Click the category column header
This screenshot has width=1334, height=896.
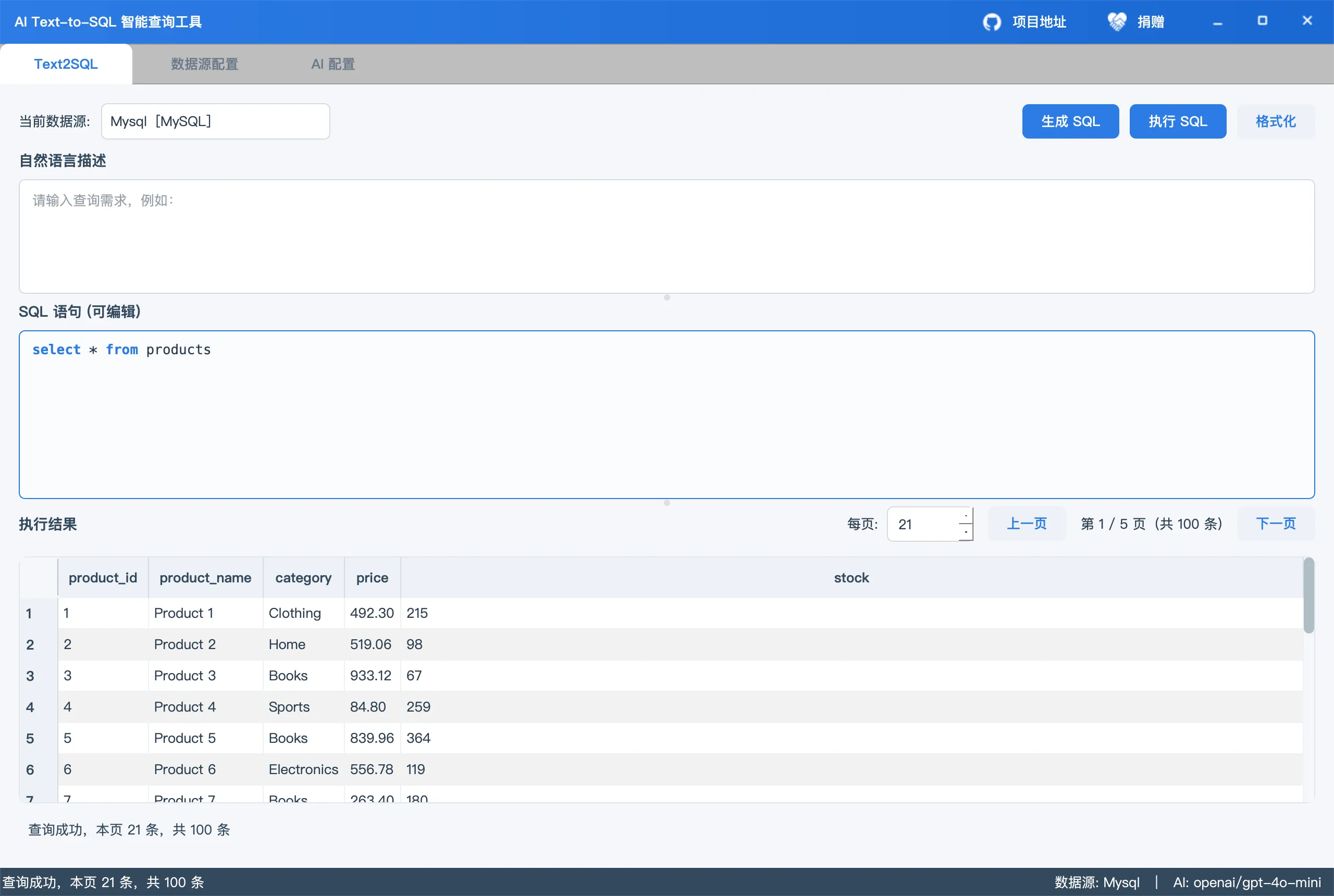coord(303,578)
